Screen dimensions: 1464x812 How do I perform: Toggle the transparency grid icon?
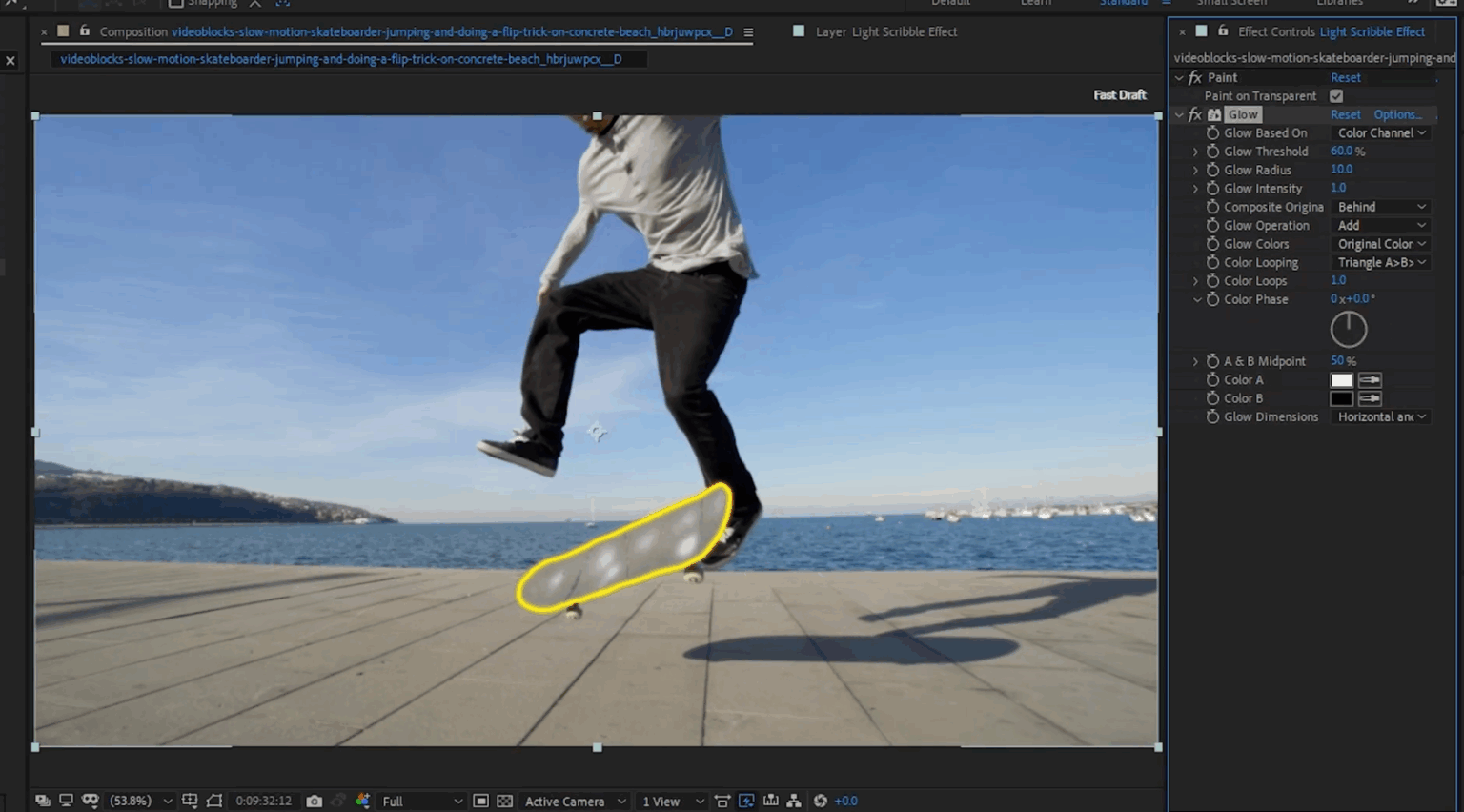click(505, 801)
